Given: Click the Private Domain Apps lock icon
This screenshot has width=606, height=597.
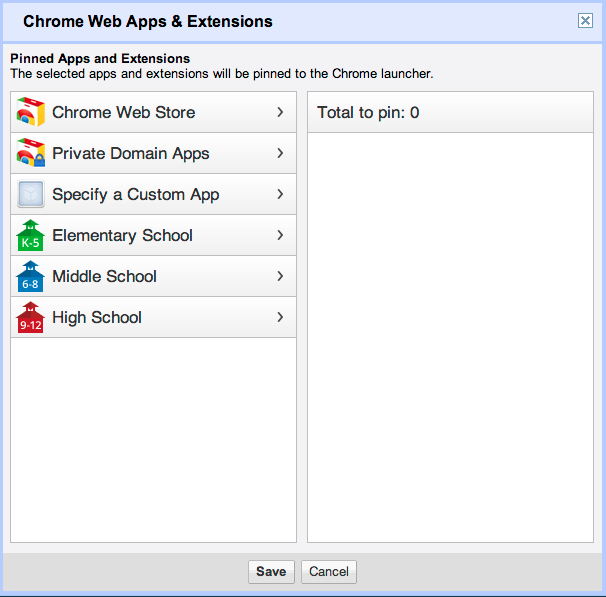Looking at the screenshot, I should [30, 154].
